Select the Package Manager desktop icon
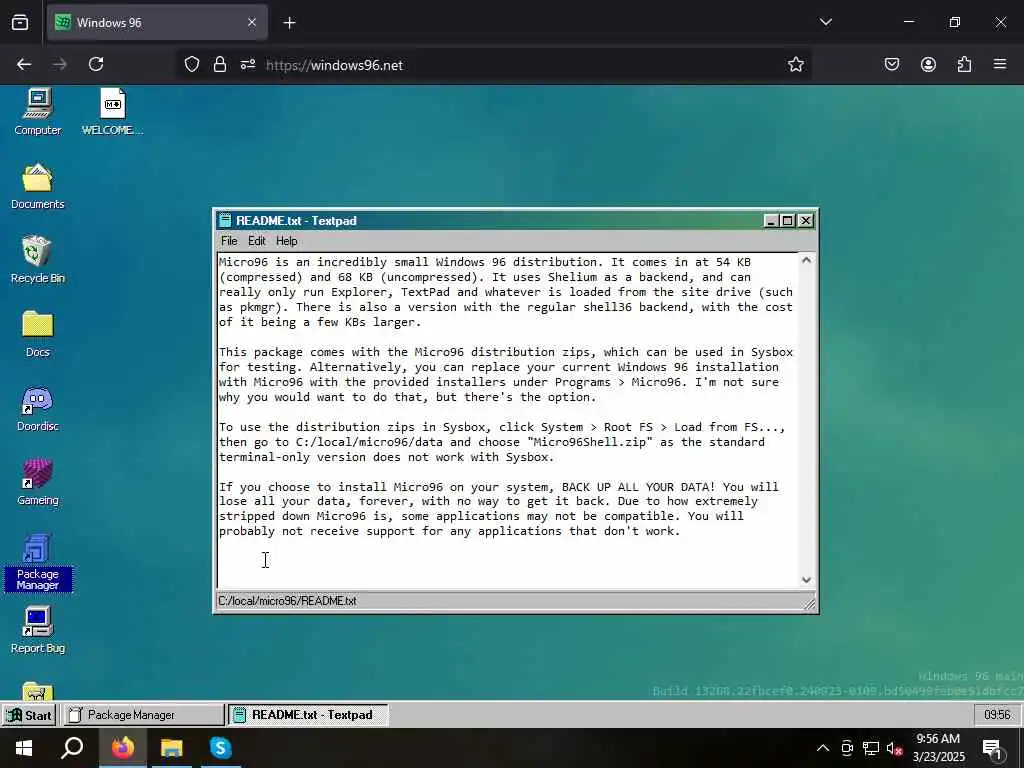 point(37,563)
